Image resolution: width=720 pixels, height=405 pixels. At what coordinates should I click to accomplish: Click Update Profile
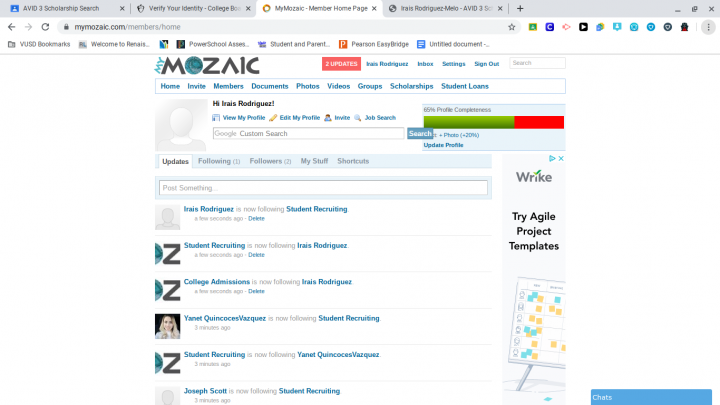pos(443,145)
